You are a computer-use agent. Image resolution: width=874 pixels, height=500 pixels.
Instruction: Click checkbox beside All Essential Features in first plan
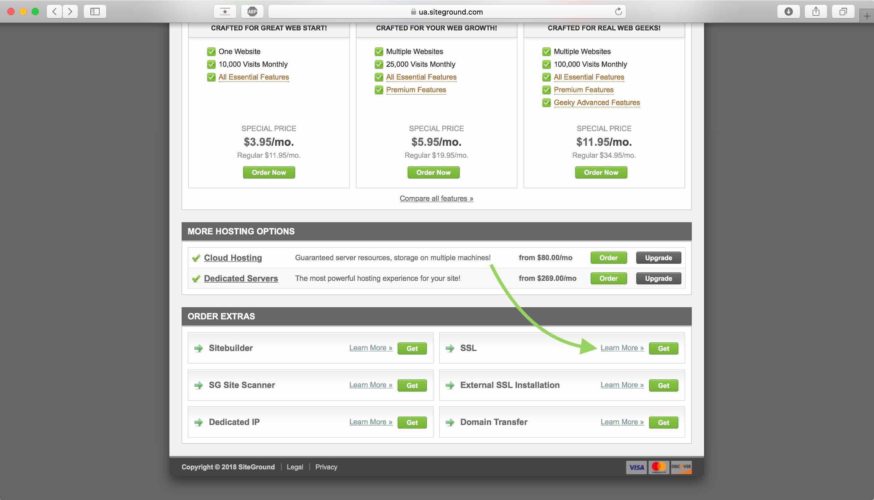click(x=211, y=77)
